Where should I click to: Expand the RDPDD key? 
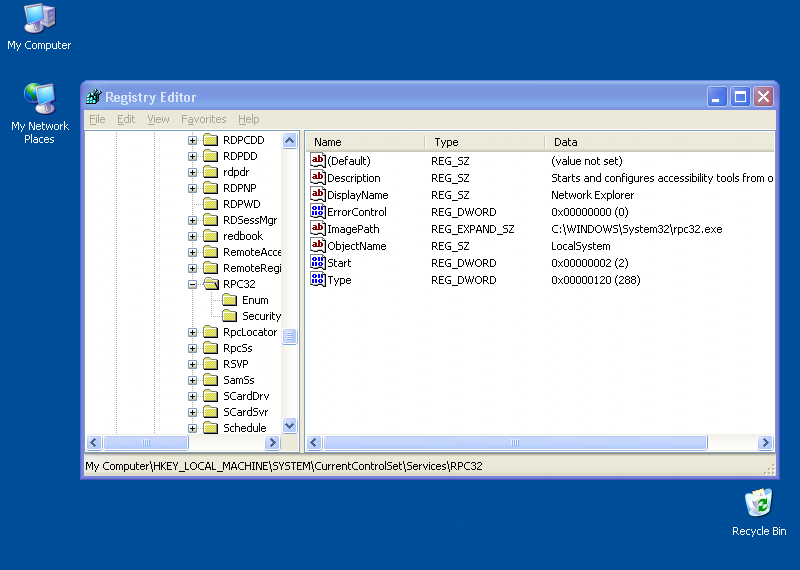click(192, 156)
